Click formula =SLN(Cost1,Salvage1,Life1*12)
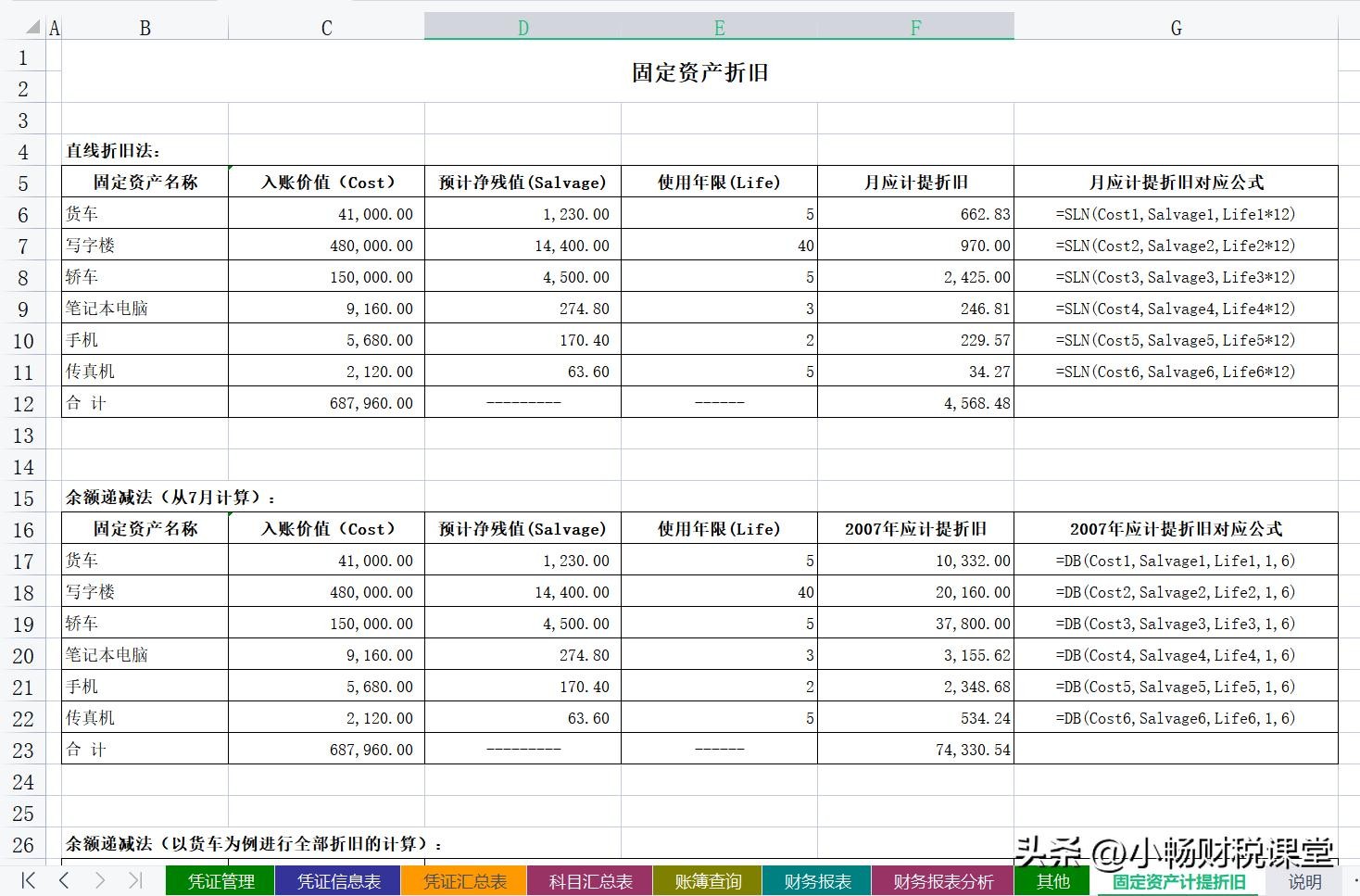 (x=1176, y=214)
